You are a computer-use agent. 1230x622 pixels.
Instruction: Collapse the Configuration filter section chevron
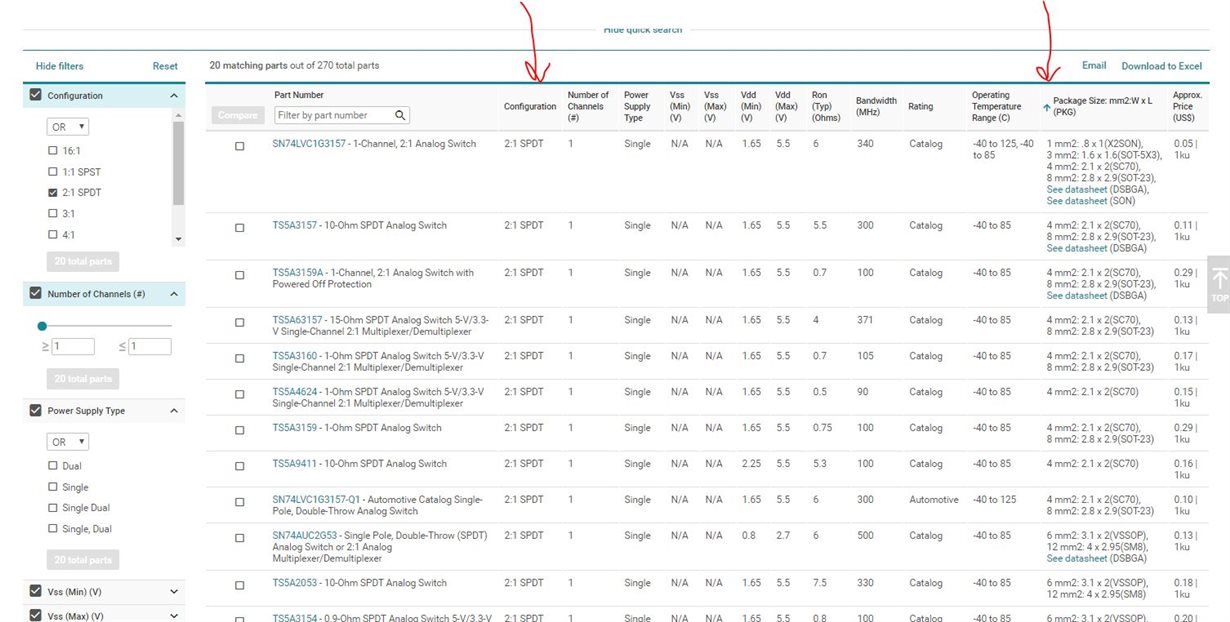coord(173,96)
